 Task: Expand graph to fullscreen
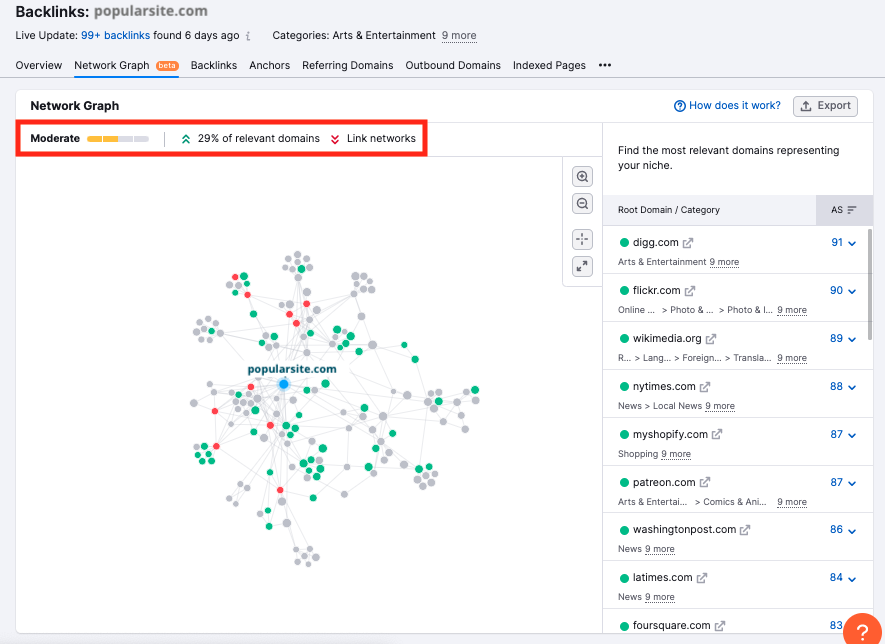click(x=583, y=266)
